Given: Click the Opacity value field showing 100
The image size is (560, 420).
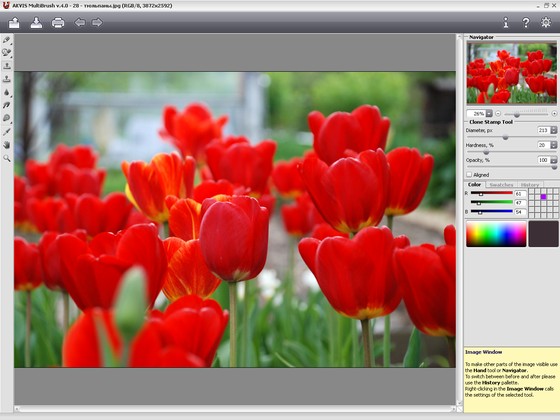Looking at the screenshot, I should coord(543,160).
